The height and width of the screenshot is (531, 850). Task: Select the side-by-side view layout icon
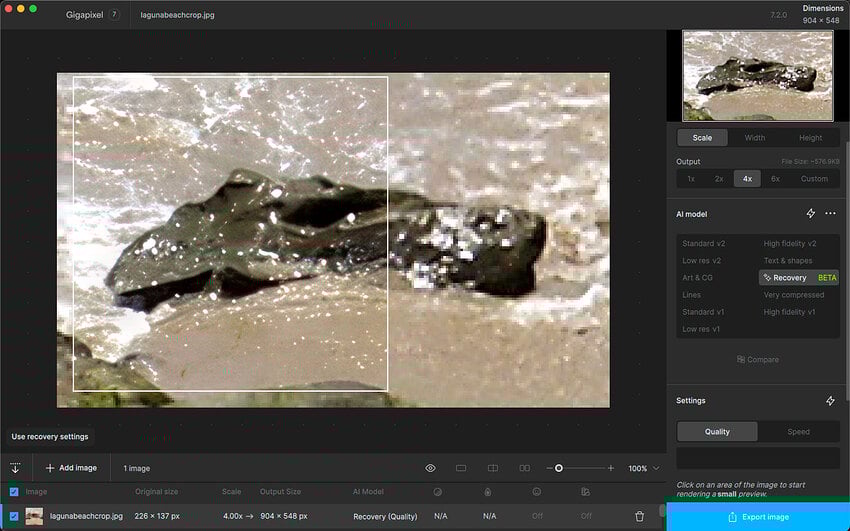coord(525,468)
